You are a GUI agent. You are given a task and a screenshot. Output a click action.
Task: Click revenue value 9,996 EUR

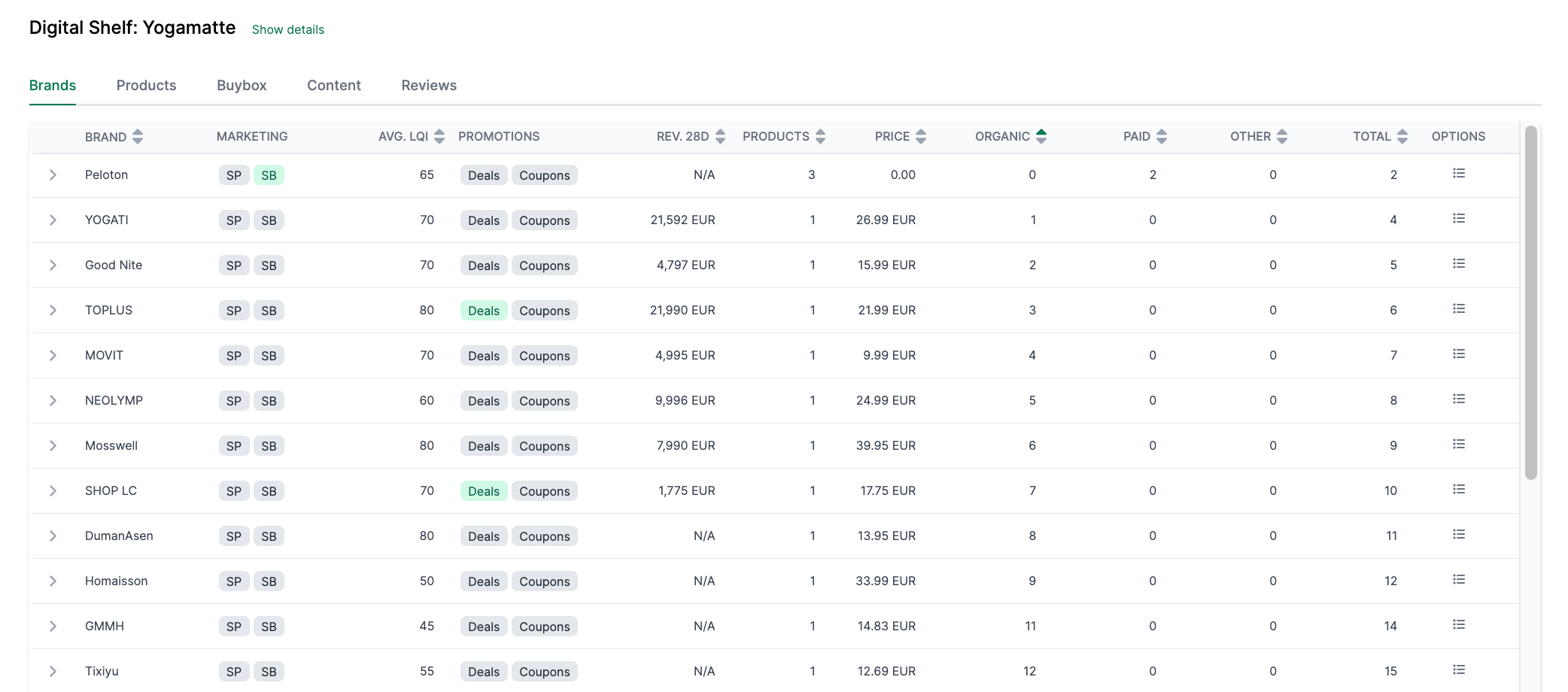(685, 400)
